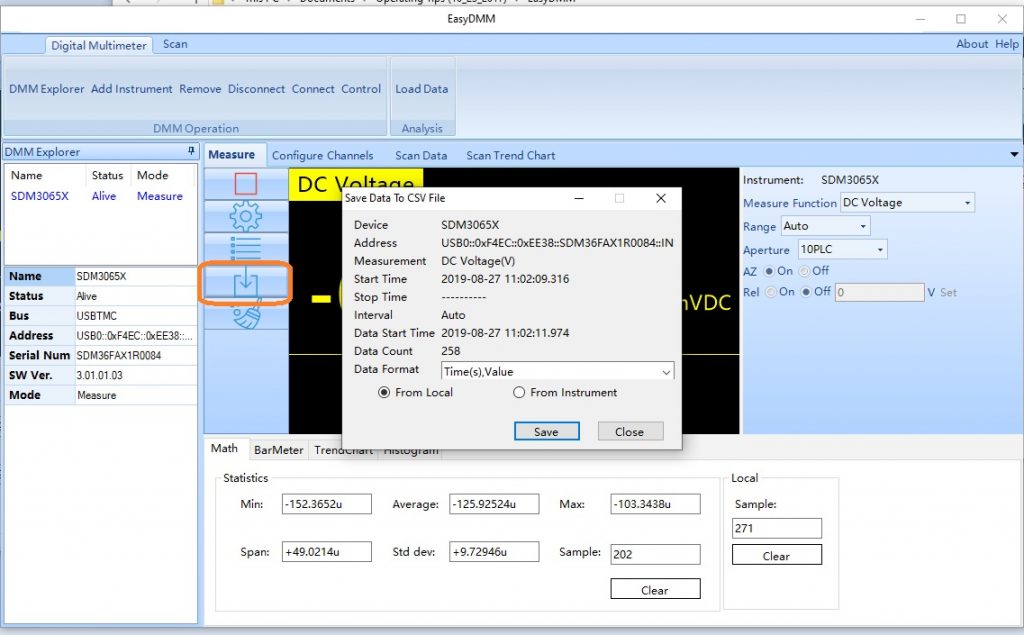The image size is (1024, 635).
Task: Click Load Data in Analysis group
Action: coord(421,89)
